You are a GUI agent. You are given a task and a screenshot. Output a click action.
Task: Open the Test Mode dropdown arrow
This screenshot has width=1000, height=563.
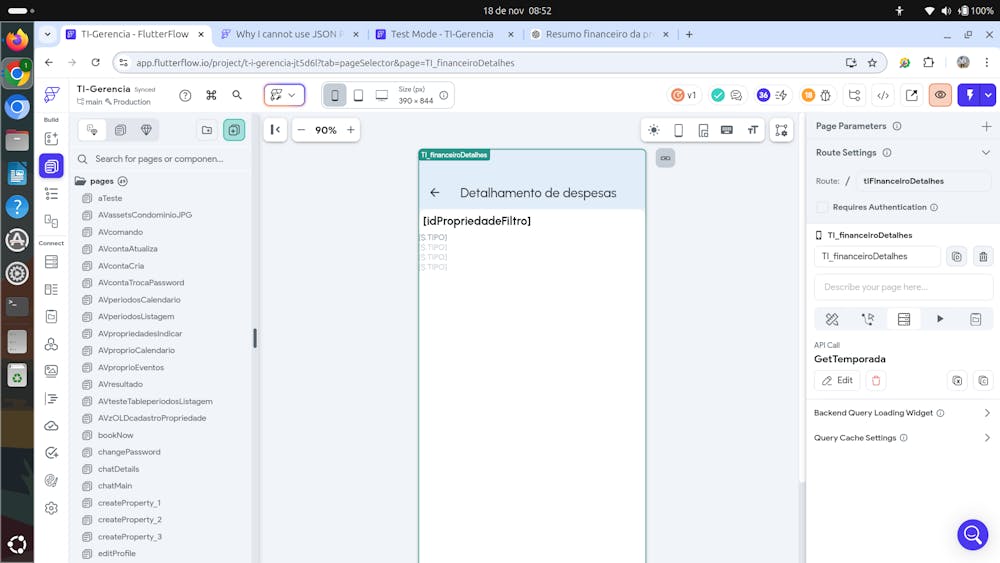[989, 95]
